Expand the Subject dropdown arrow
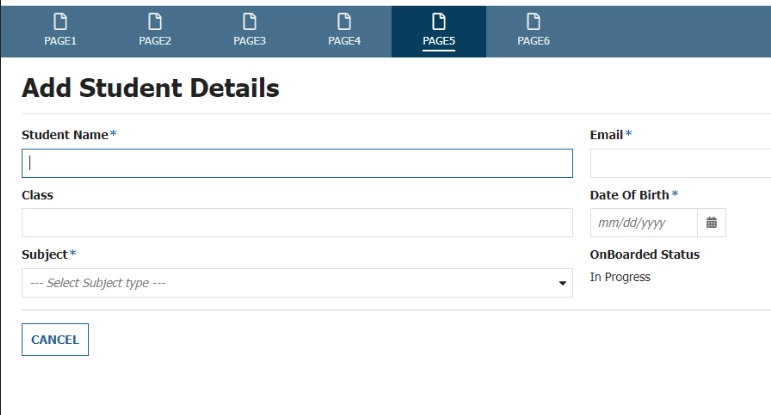The height and width of the screenshot is (415, 771). click(562, 283)
